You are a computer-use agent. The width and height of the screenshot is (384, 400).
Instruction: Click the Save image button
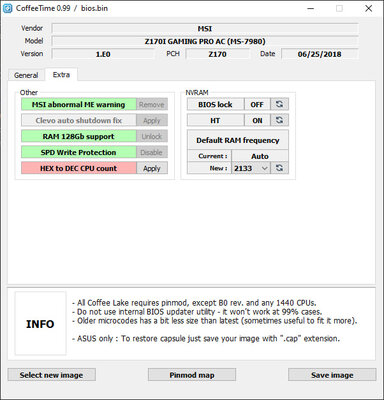tap(332, 375)
